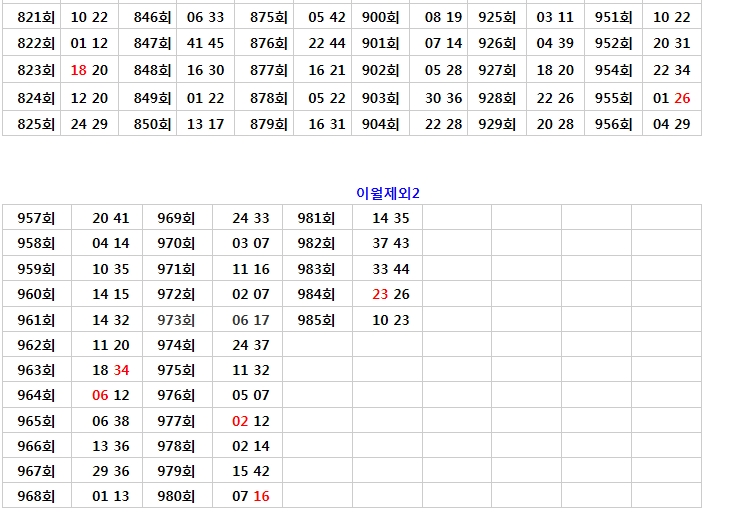
Task: Select the 900회 round cell
Action: tap(381, 17)
